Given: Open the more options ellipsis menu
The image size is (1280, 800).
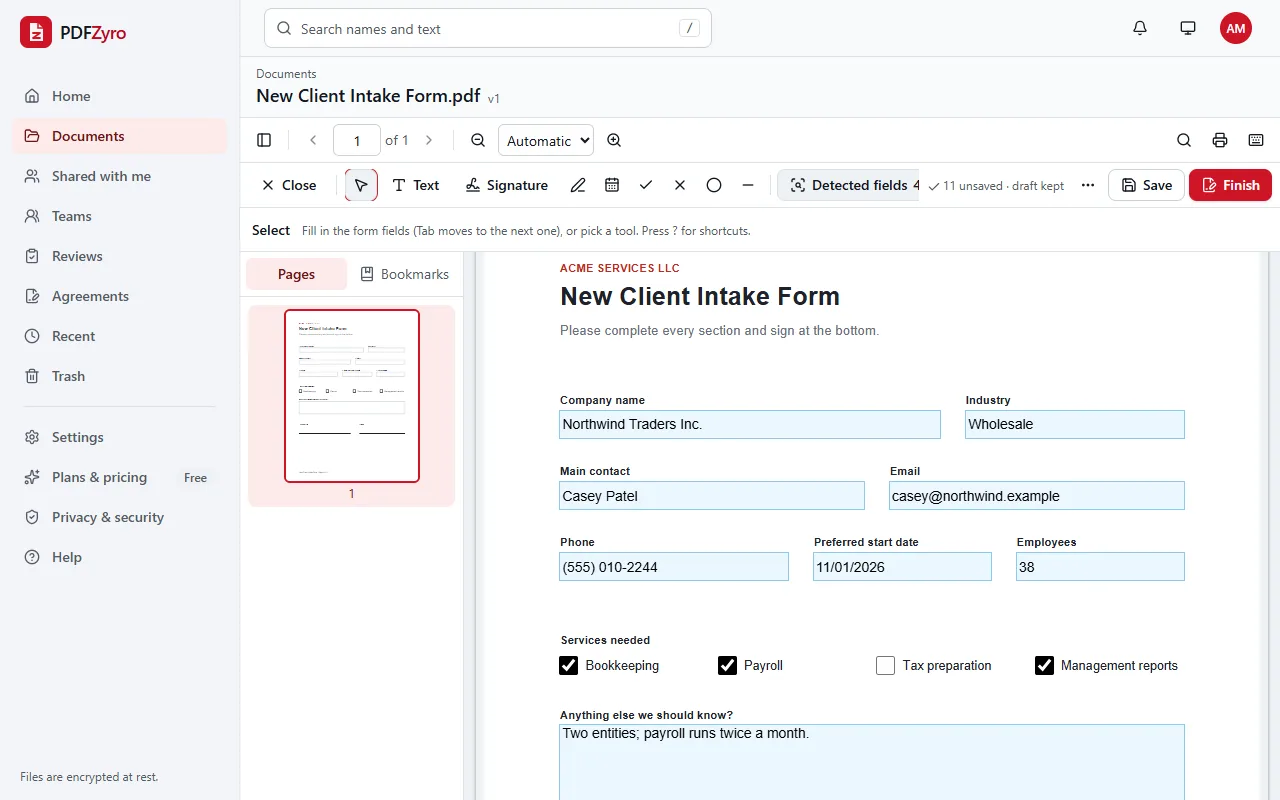Looking at the screenshot, I should point(1088,185).
